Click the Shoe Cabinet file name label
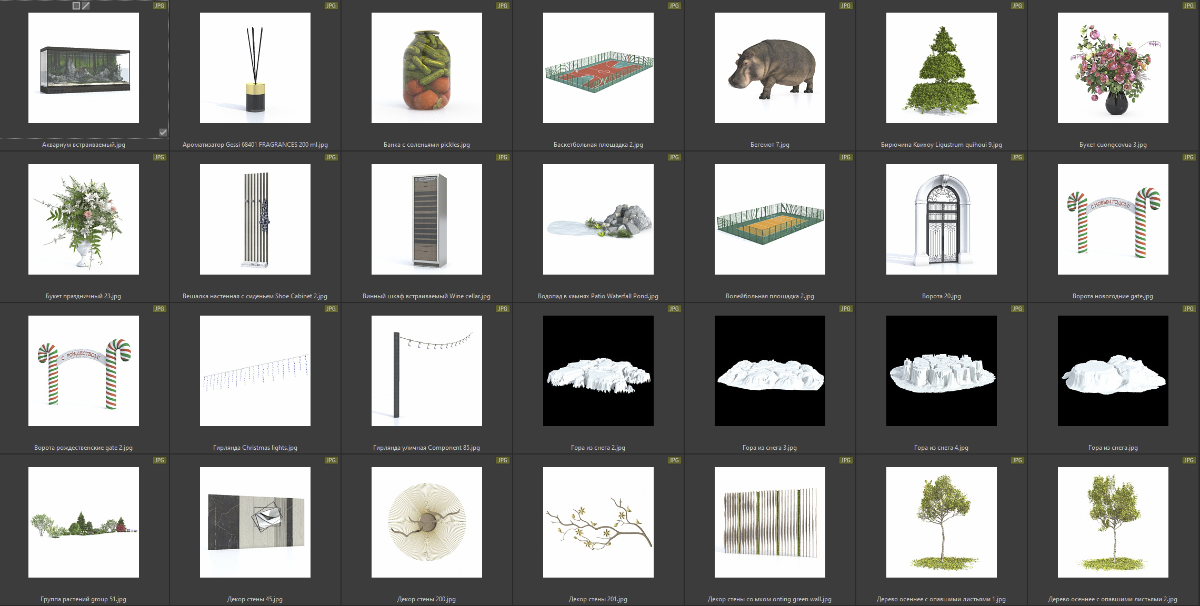The height and width of the screenshot is (606, 1200). pyautogui.click(x=255, y=297)
